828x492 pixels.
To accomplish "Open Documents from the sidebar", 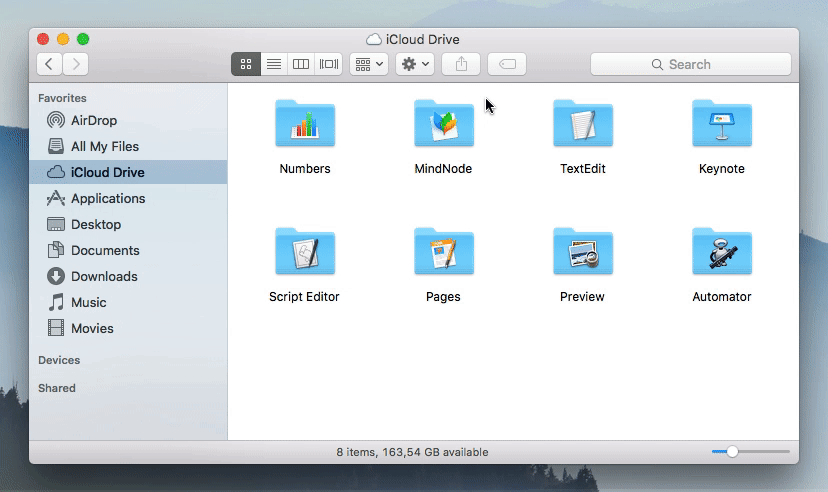I will click(x=128, y=250).
